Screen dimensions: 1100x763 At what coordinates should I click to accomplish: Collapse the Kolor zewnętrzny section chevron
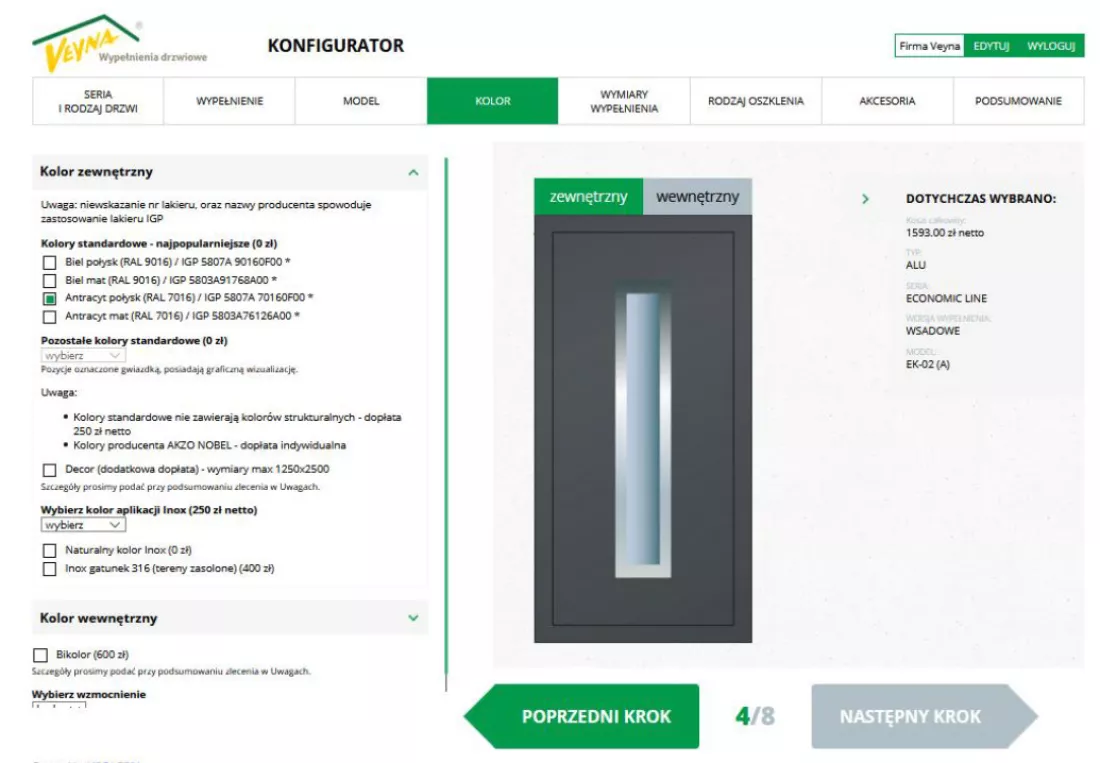pyautogui.click(x=413, y=172)
